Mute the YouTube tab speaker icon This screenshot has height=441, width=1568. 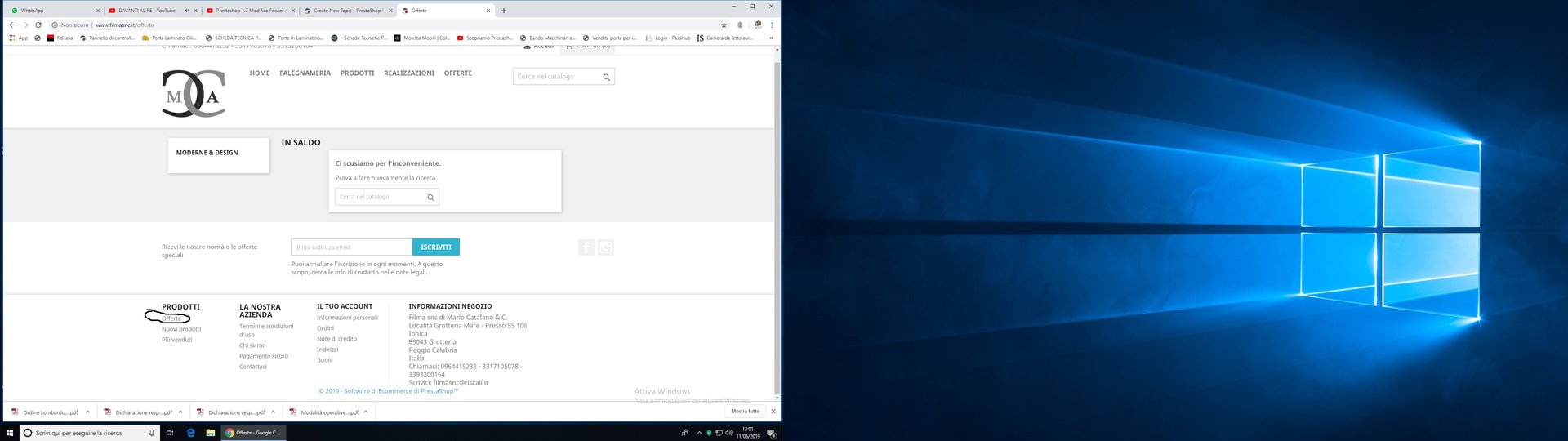(186, 11)
